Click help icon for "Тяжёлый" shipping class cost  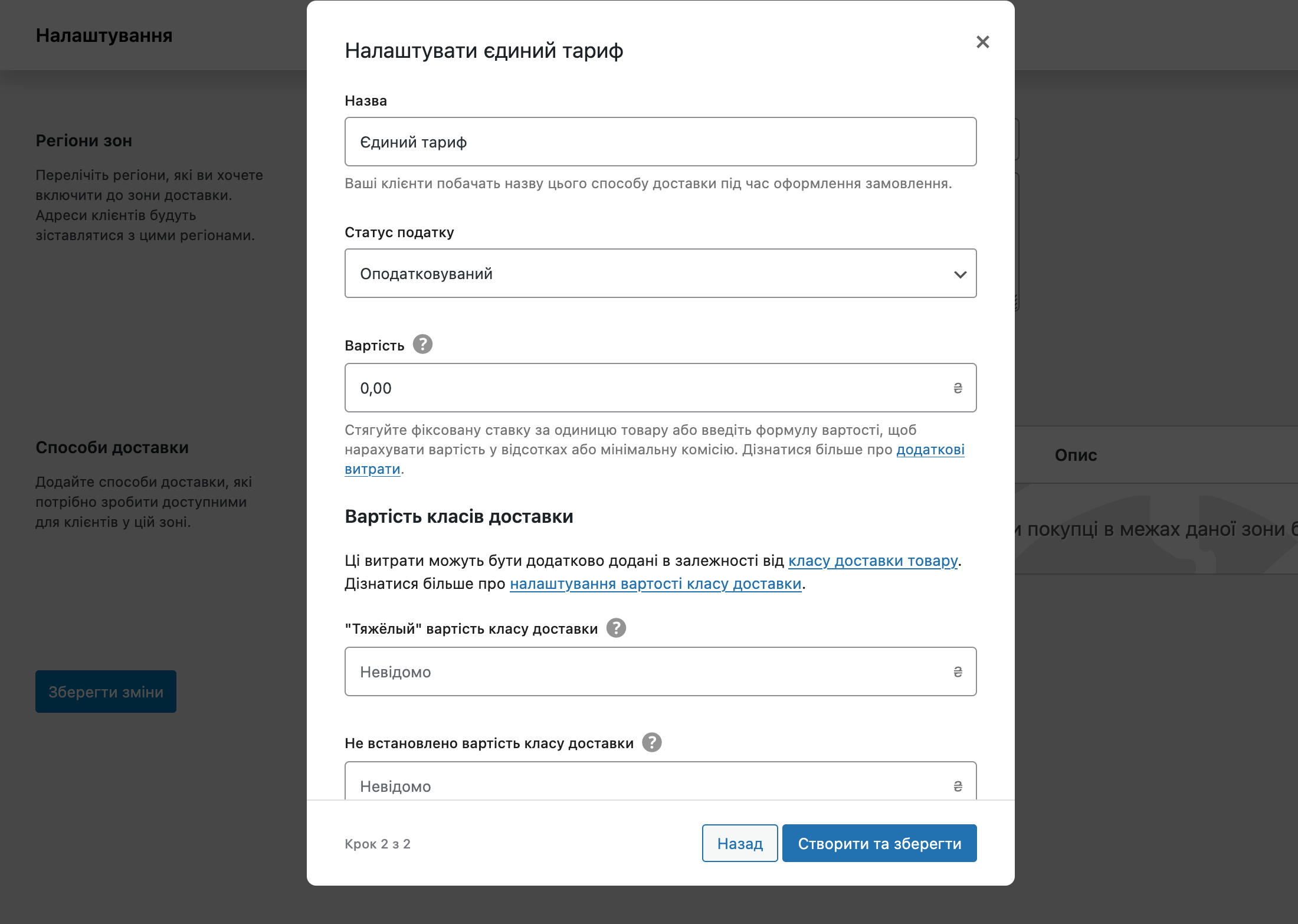[x=616, y=628]
